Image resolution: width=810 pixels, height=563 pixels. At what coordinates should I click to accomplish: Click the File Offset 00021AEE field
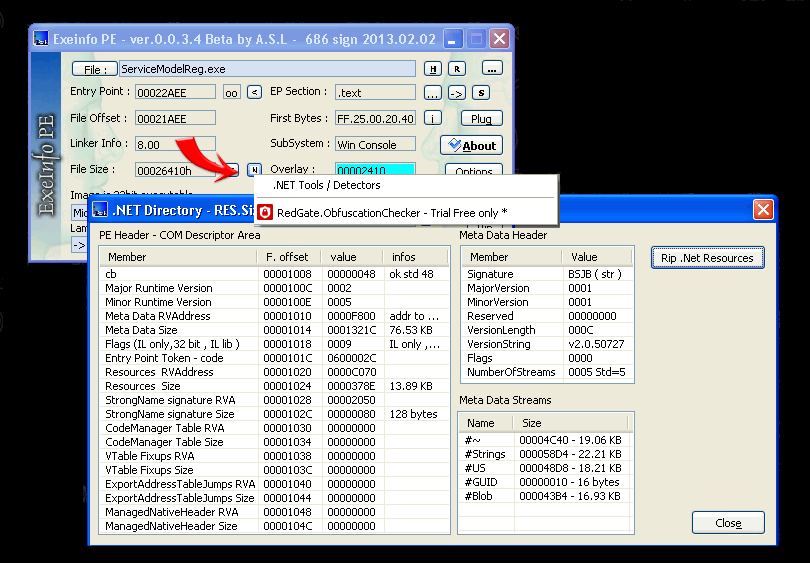176,118
